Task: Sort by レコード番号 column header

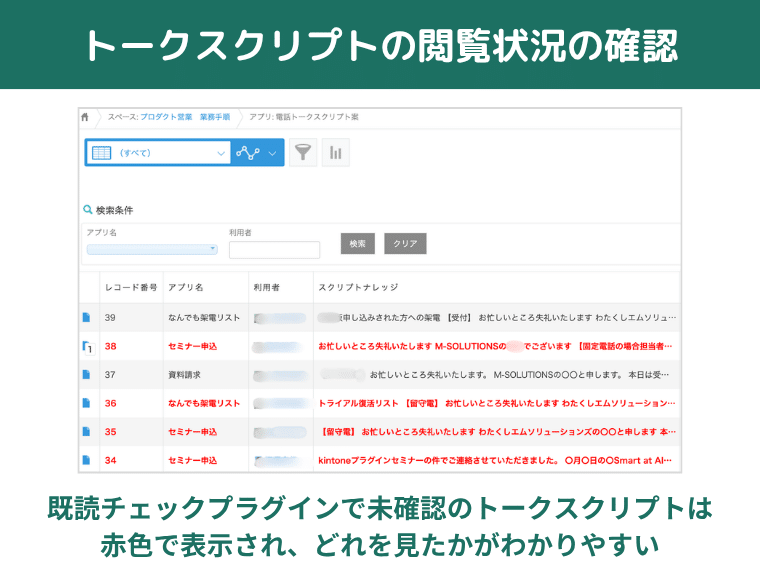Action: click(131, 287)
